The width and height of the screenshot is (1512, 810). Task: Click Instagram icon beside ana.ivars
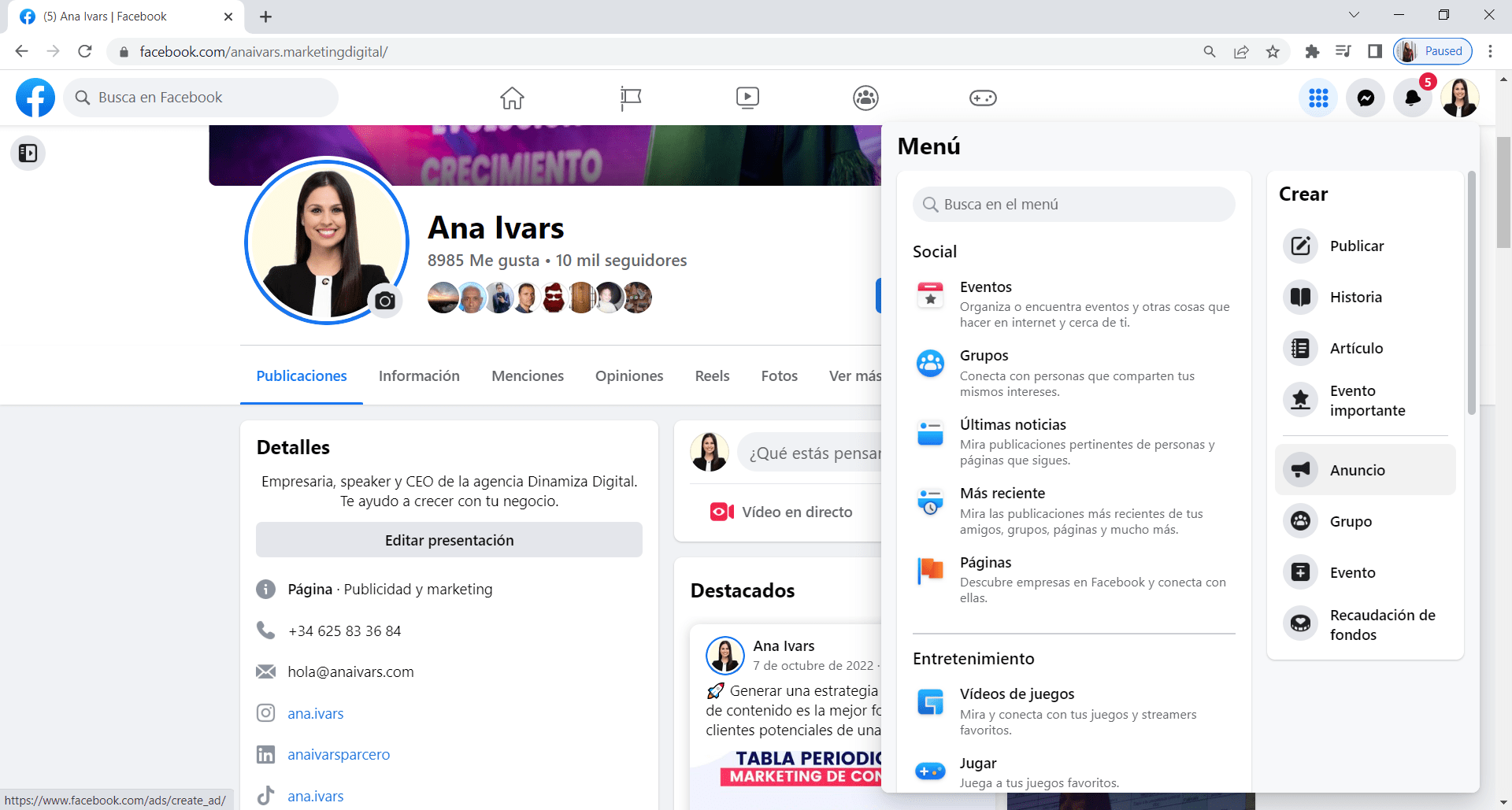coord(266,713)
